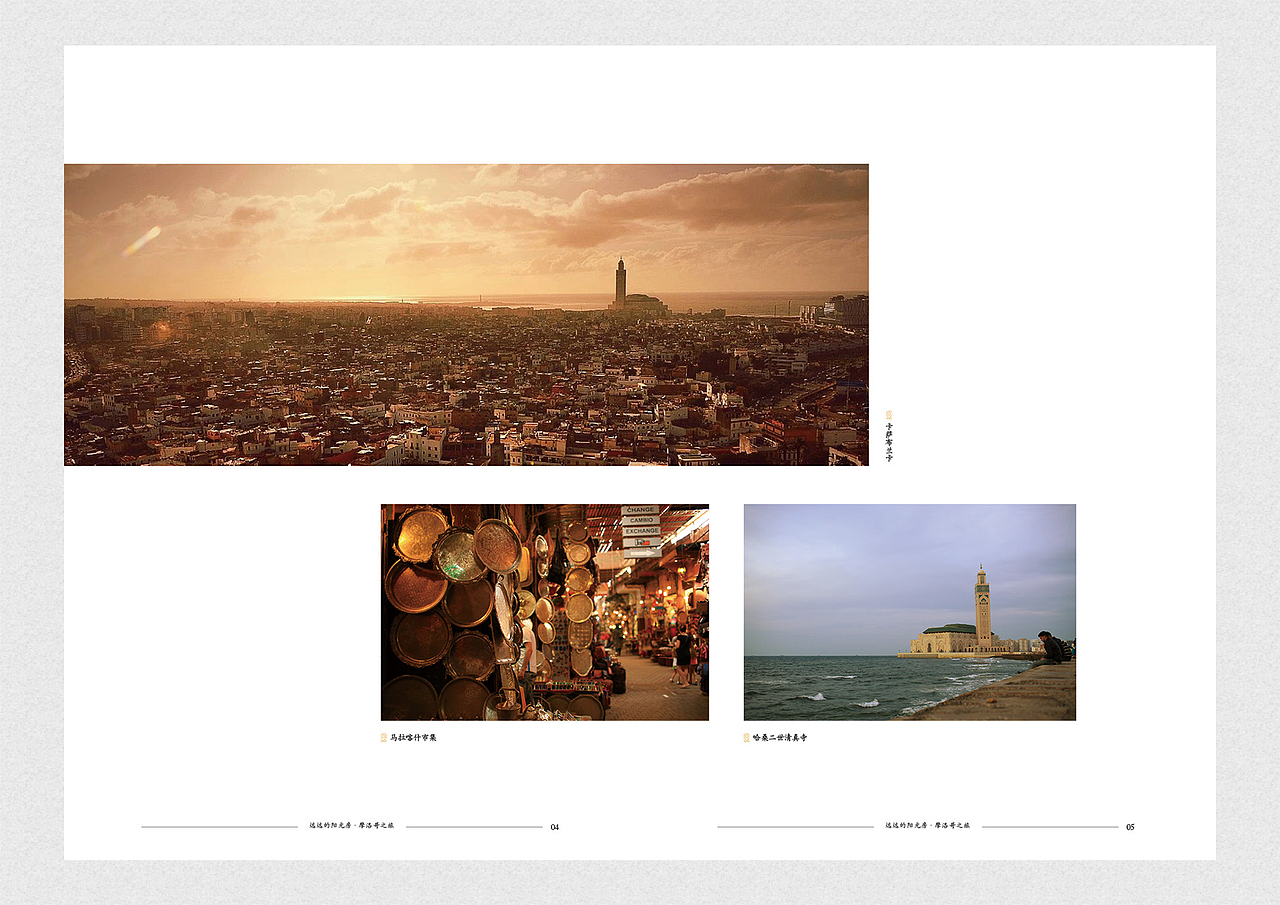Viewport: 1280px width, 905px height.
Task: Open the Marrakech souk brass plates photo
Action: pyautogui.click(x=545, y=612)
